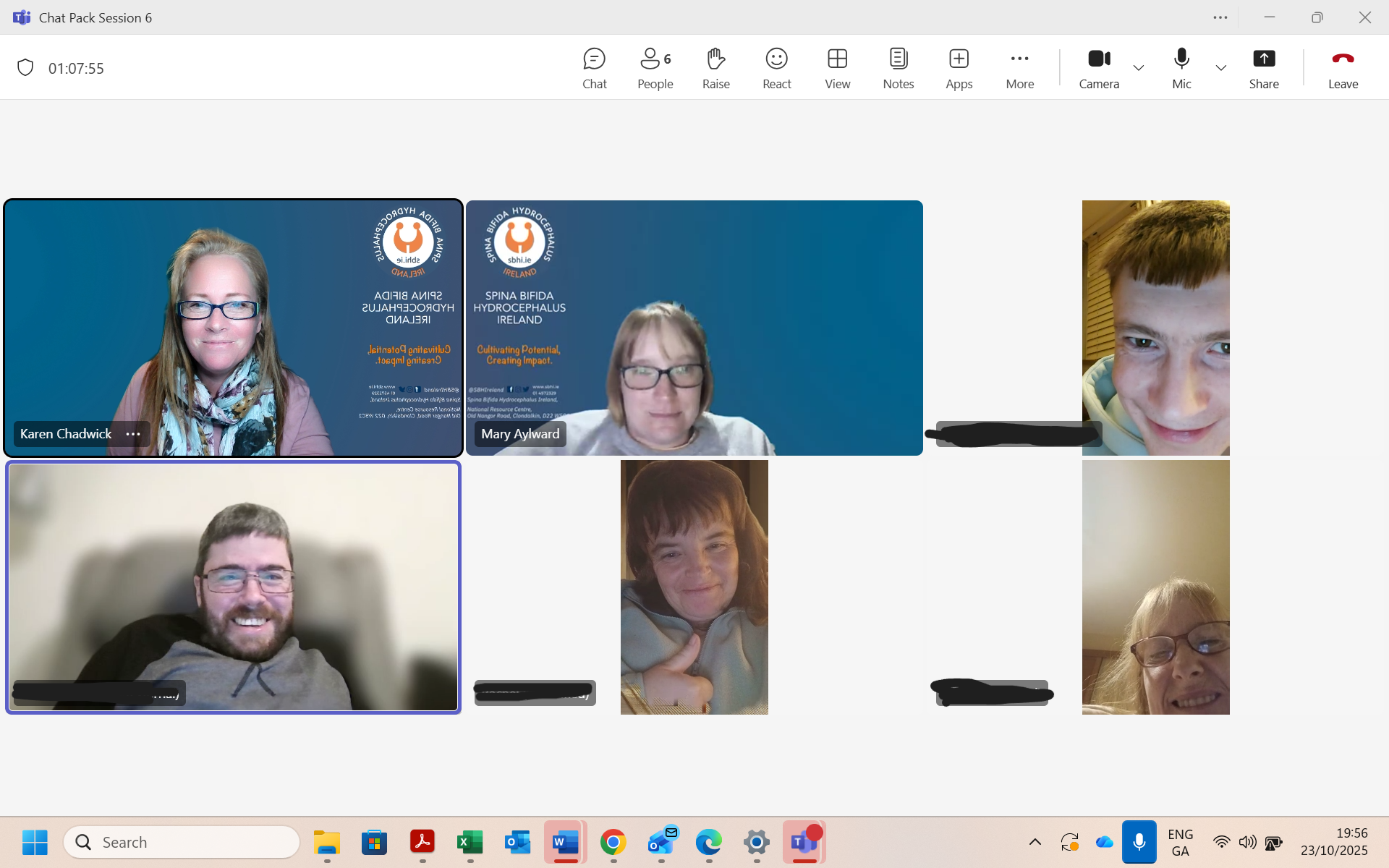
Task: Open title bar settings and more ellipsis
Action: [x=1220, y=17]
